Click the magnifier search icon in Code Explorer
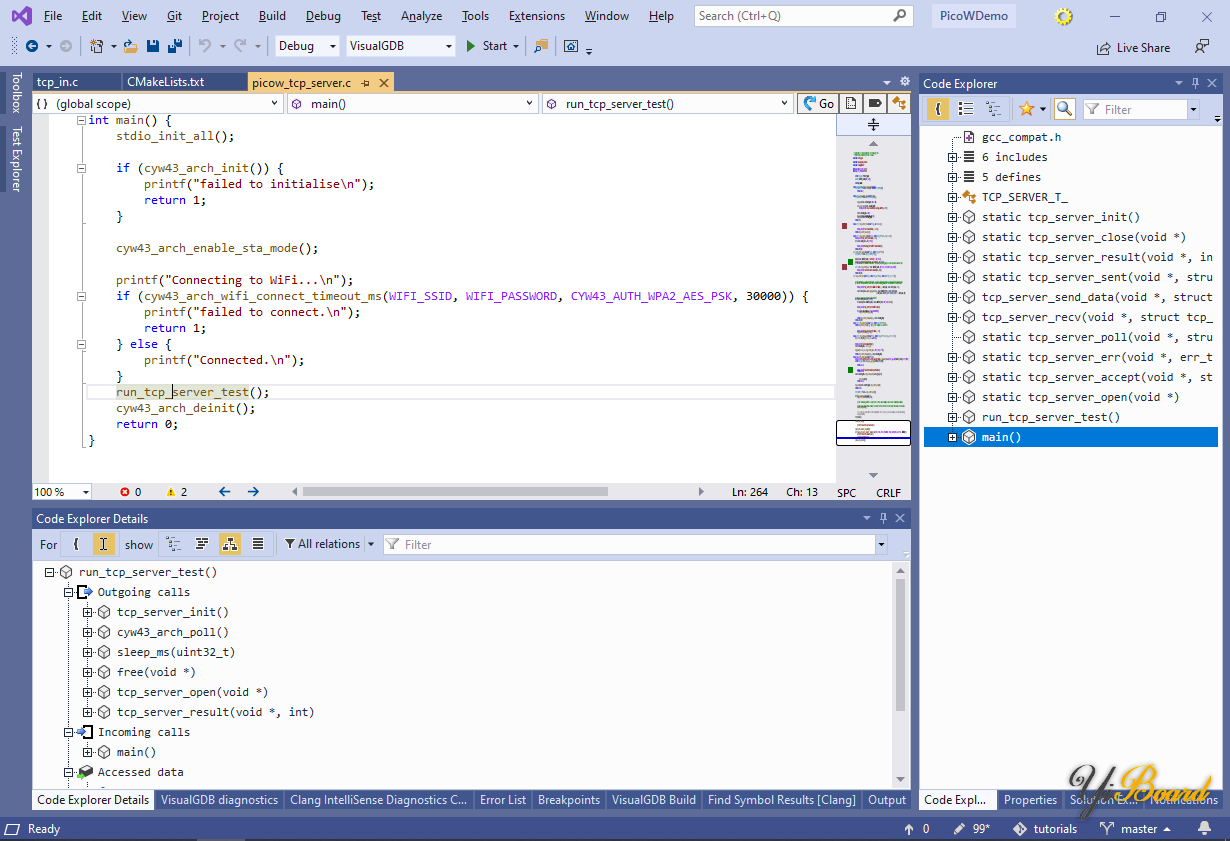The image size is (1230, 841). pos(1064,109)
